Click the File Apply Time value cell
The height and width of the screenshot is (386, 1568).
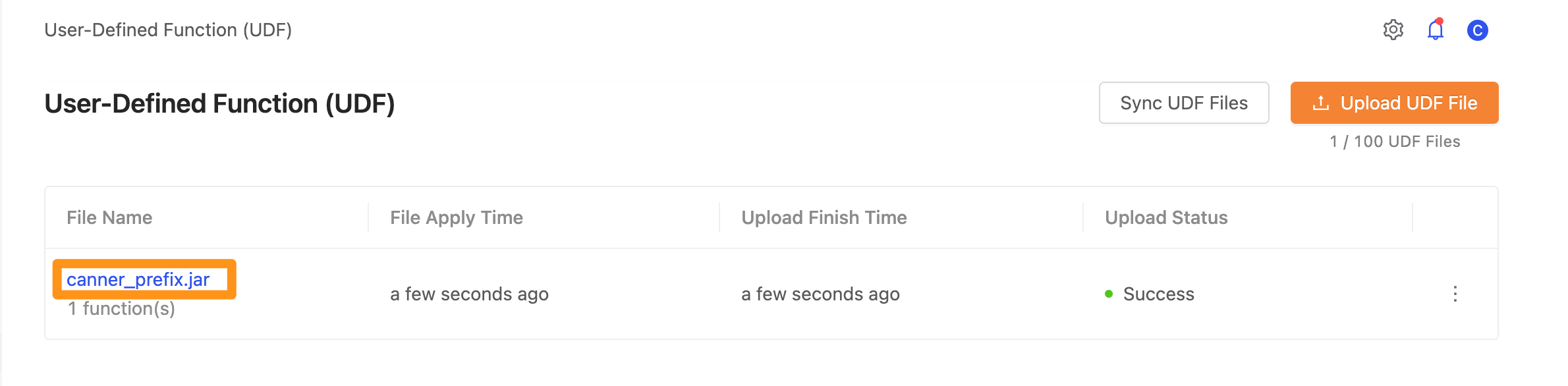(469, 294)
